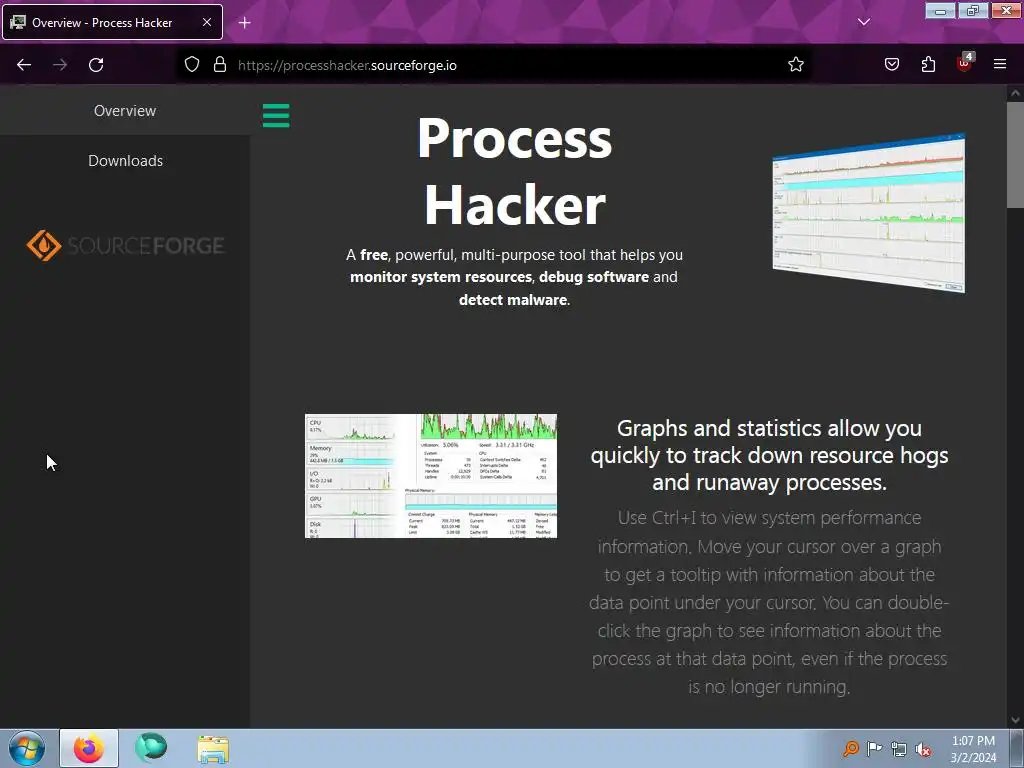Open the Save to Pocket button
The height and width of the screenshot is (768, 1024).
[x=891, y=65]
